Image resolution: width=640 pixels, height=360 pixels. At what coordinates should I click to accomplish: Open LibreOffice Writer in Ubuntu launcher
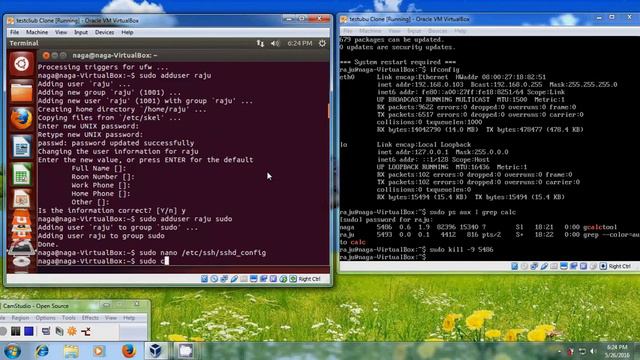pyautogui.click(x=21, y=147)
